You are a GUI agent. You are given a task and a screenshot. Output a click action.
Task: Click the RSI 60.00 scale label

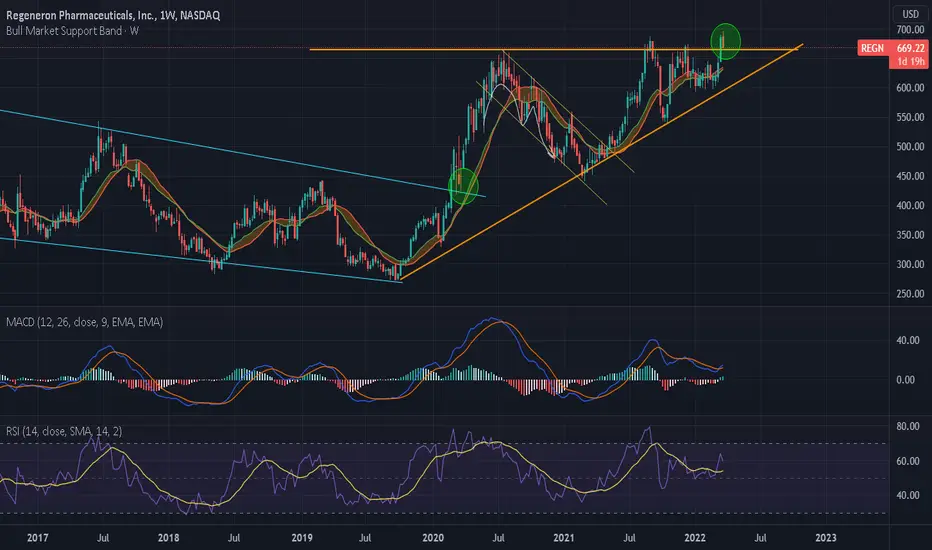coord(907,461)
